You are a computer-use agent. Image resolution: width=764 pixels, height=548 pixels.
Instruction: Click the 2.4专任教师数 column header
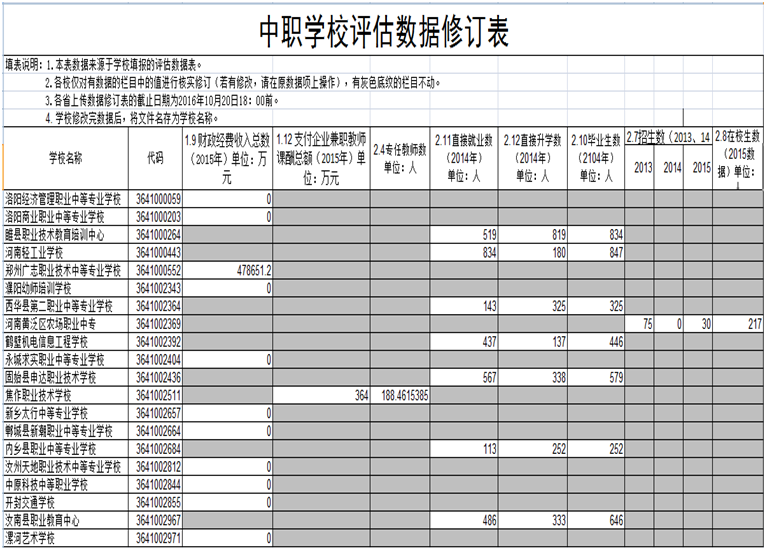(400, 159)
